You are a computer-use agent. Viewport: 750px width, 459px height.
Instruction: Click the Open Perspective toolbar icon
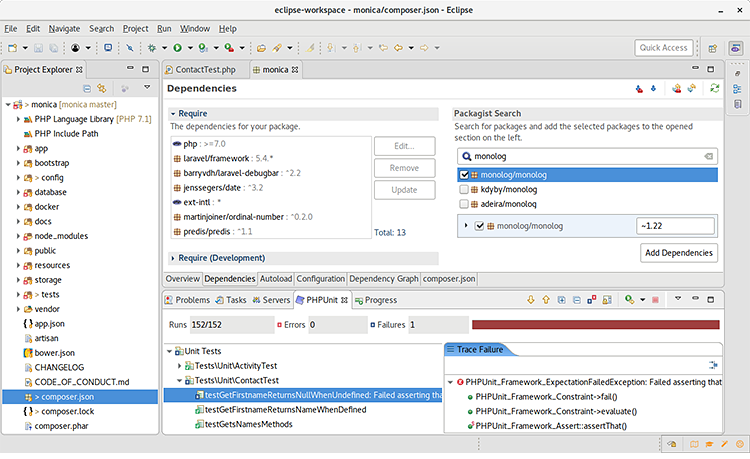point(711,48)
